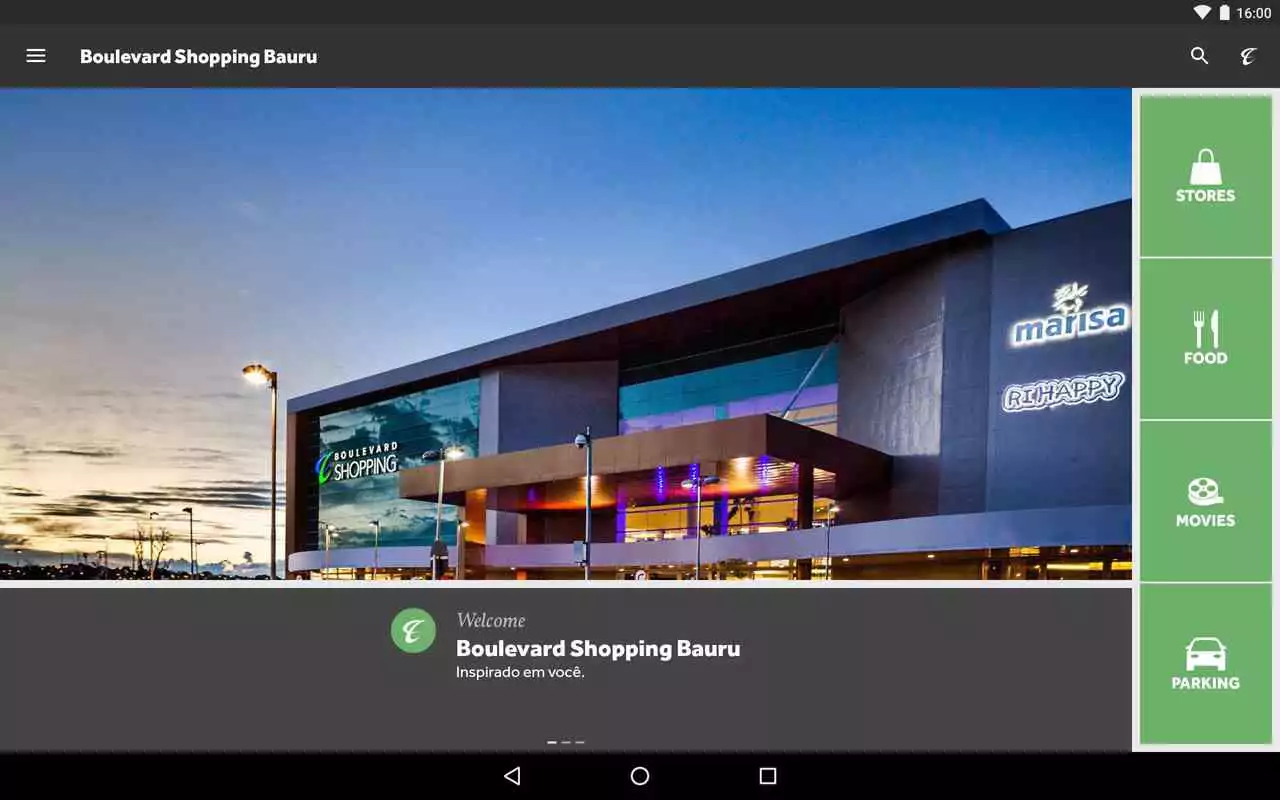Image resolution: width=1280 pixels, height=800 pixels.
Task: Tap the 'Boulevard Shopping Bauru' toolbar title
Action: 198,57
